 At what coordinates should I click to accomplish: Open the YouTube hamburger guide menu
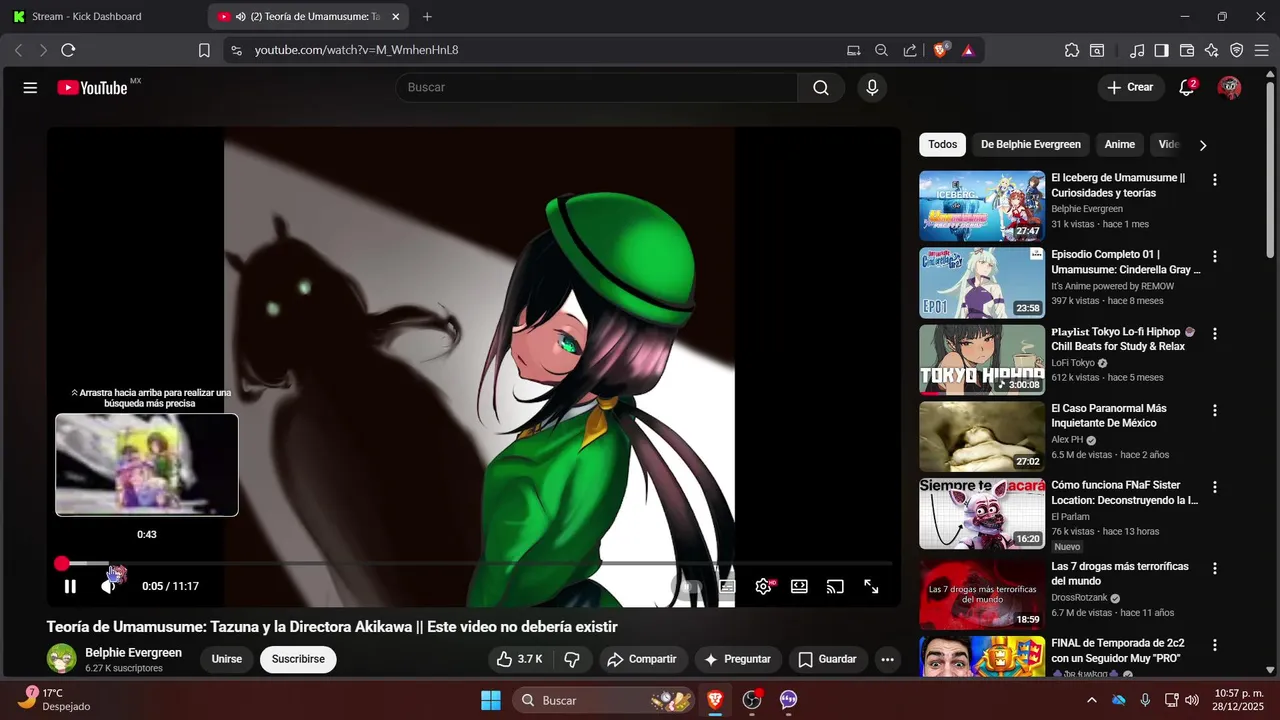click(30, 88)
